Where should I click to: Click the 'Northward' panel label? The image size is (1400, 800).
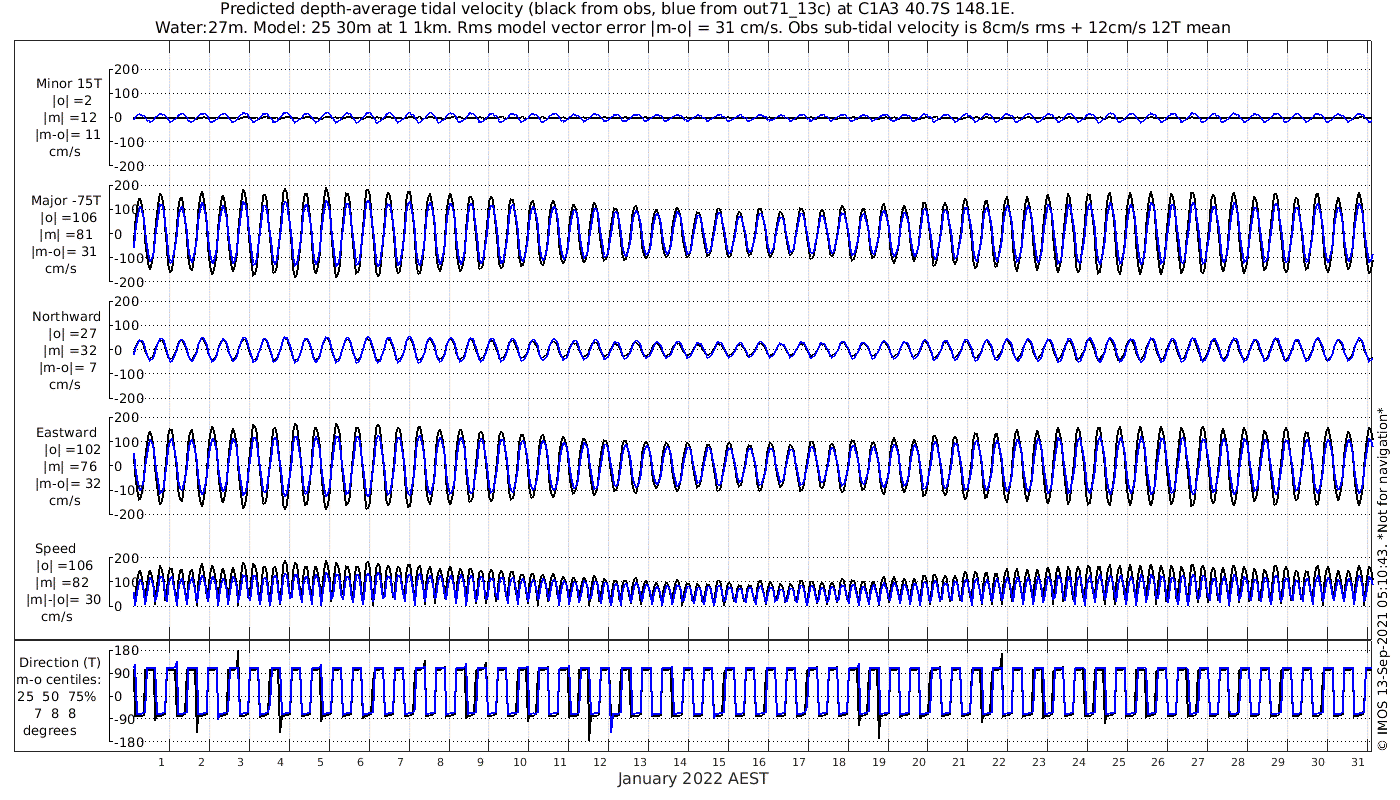click(66, 316)
